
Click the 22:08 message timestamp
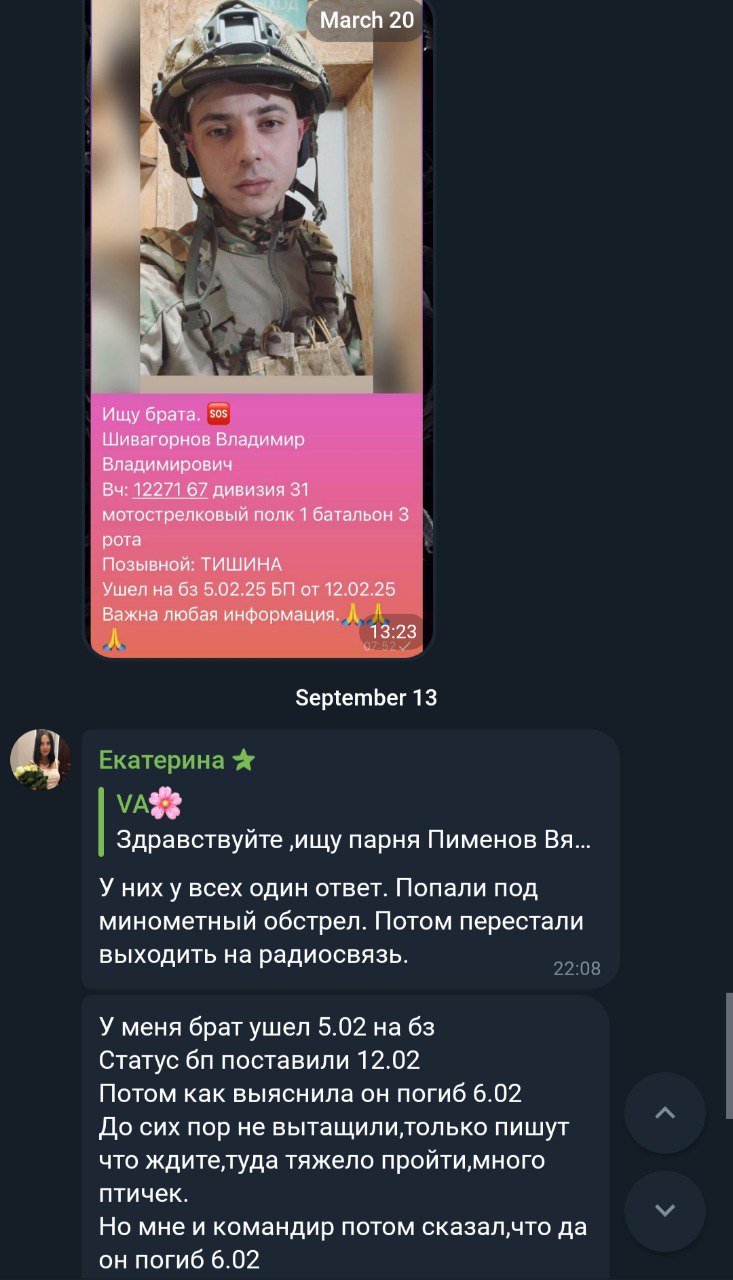[x=577, y=968]
